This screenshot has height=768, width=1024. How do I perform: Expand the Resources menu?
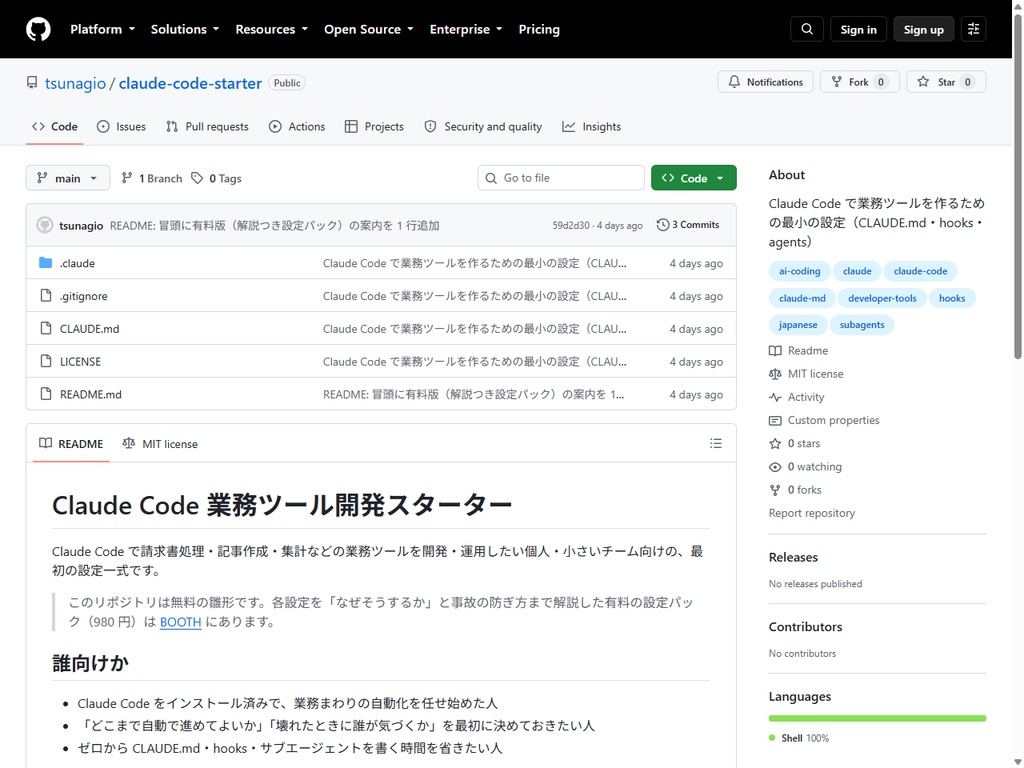(271, 29)
